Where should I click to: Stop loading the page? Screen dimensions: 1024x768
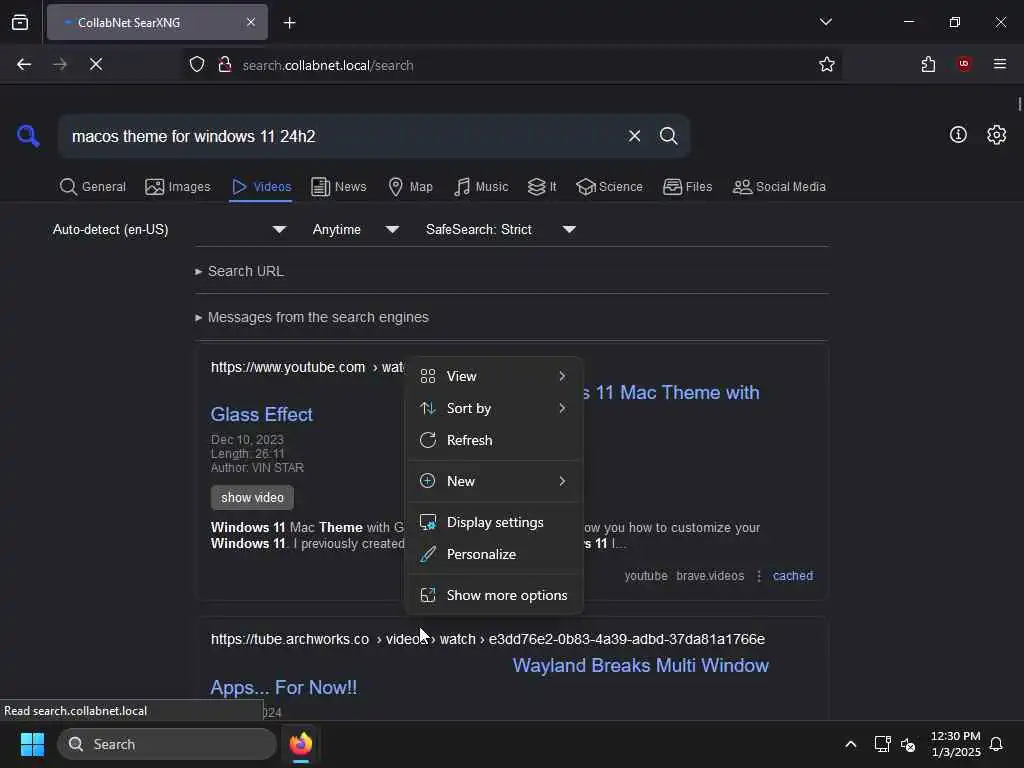click(x=96, y=64)
